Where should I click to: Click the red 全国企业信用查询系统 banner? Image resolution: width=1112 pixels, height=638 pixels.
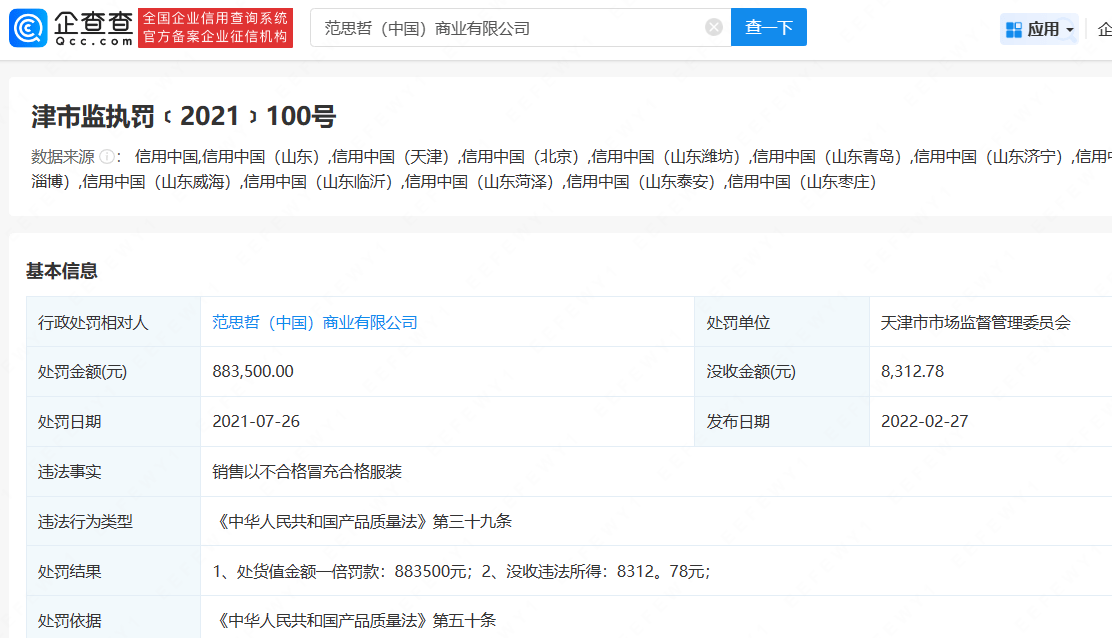coord(216,28)
